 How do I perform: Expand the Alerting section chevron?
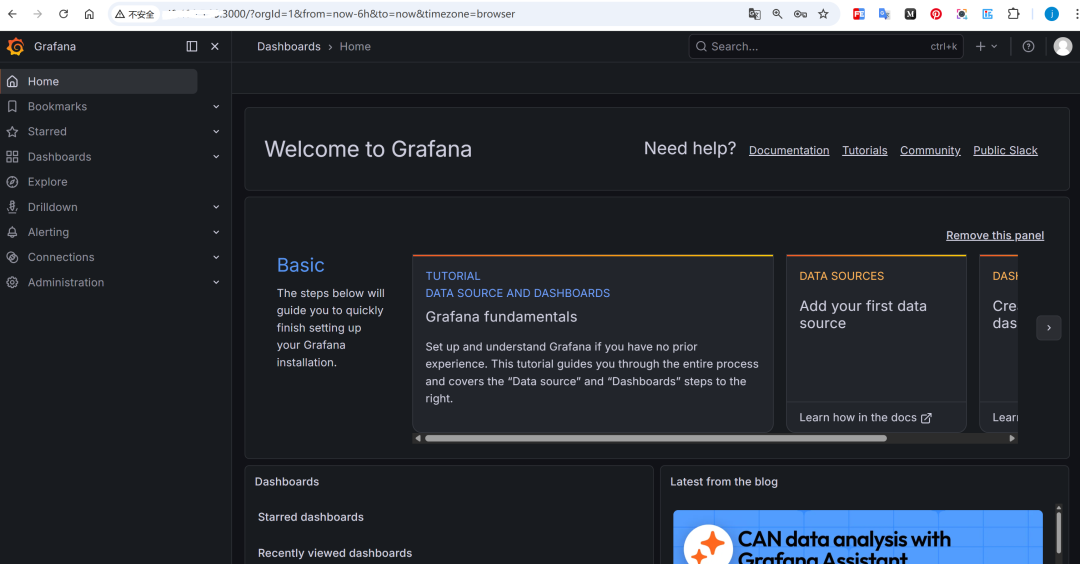216,232
